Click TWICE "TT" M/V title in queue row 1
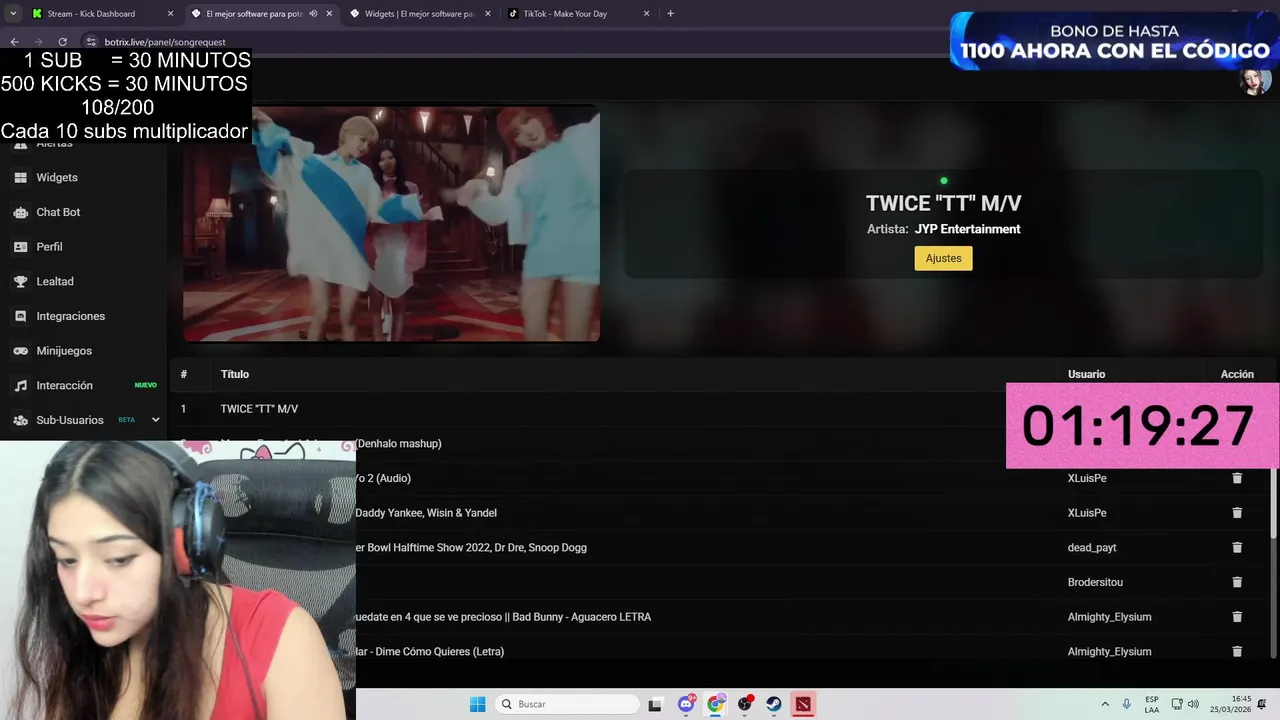1280x720 pixels. pyautogui.click(x=259, y=409)
